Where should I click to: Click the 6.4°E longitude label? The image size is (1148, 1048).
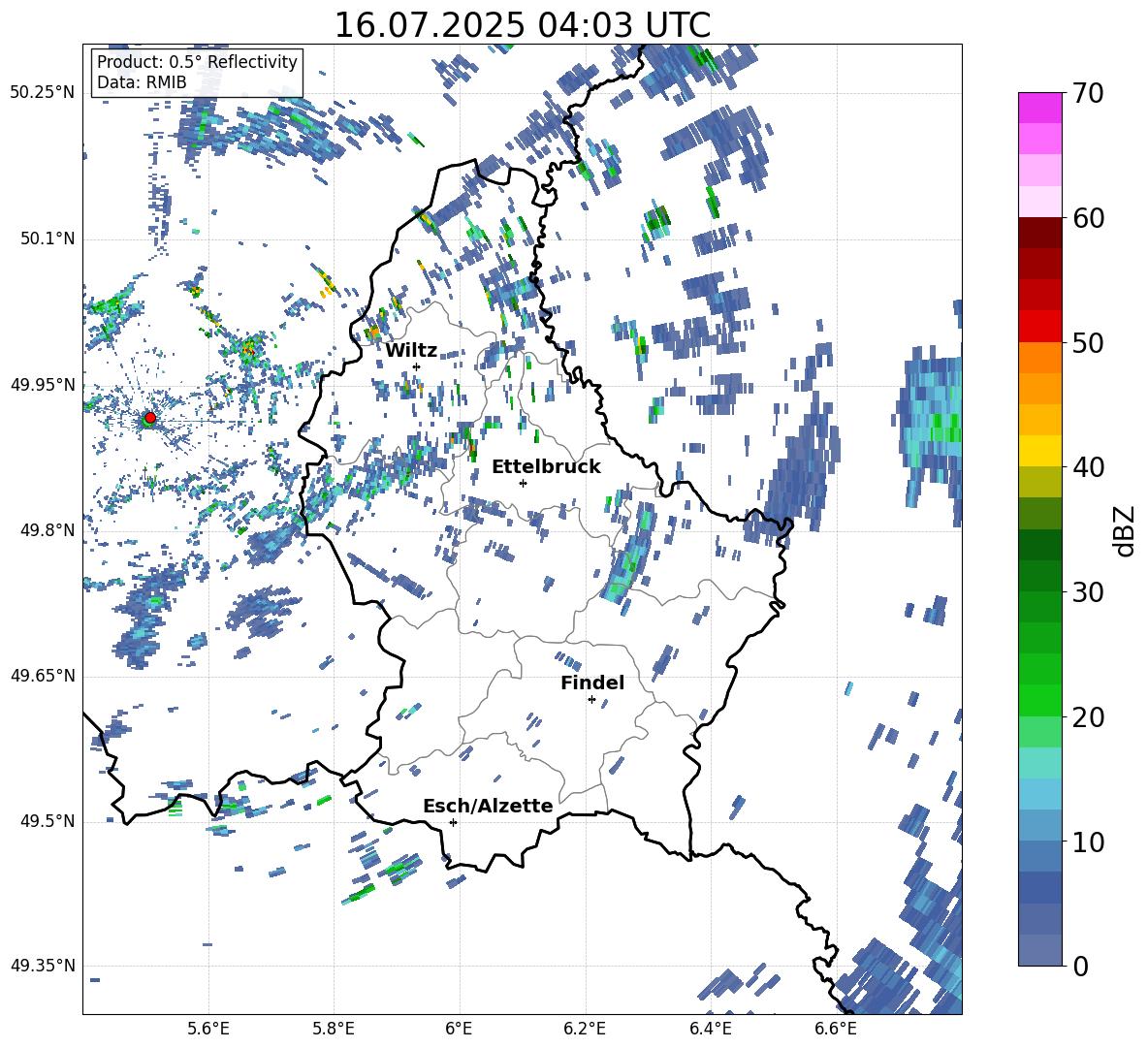711,1029
